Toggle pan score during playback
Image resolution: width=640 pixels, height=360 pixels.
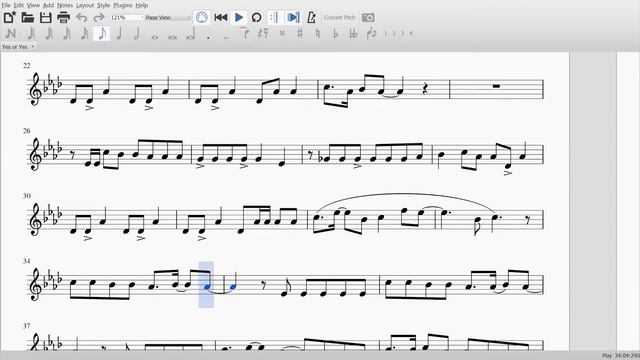(293, 17)
